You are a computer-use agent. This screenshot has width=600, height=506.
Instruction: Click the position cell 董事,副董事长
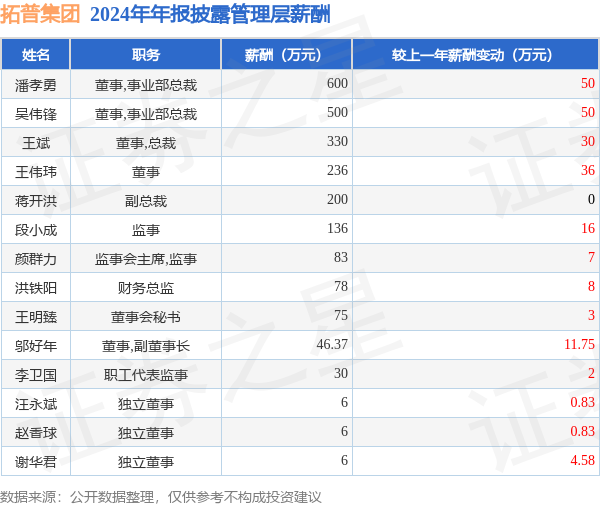click(x=146, y=346)
